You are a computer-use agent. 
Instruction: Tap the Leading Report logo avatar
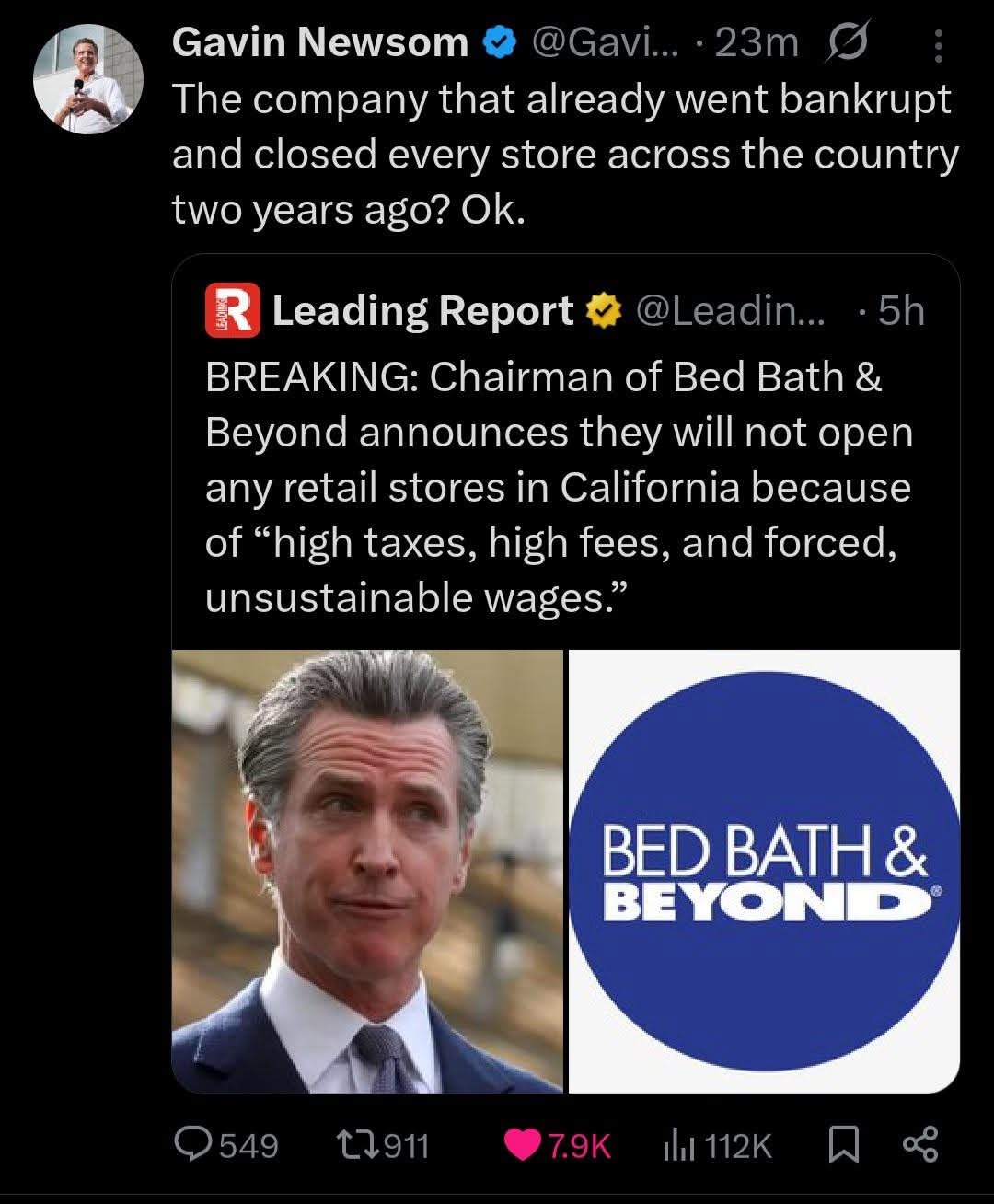pyautogui.click(x=232, y=311)
